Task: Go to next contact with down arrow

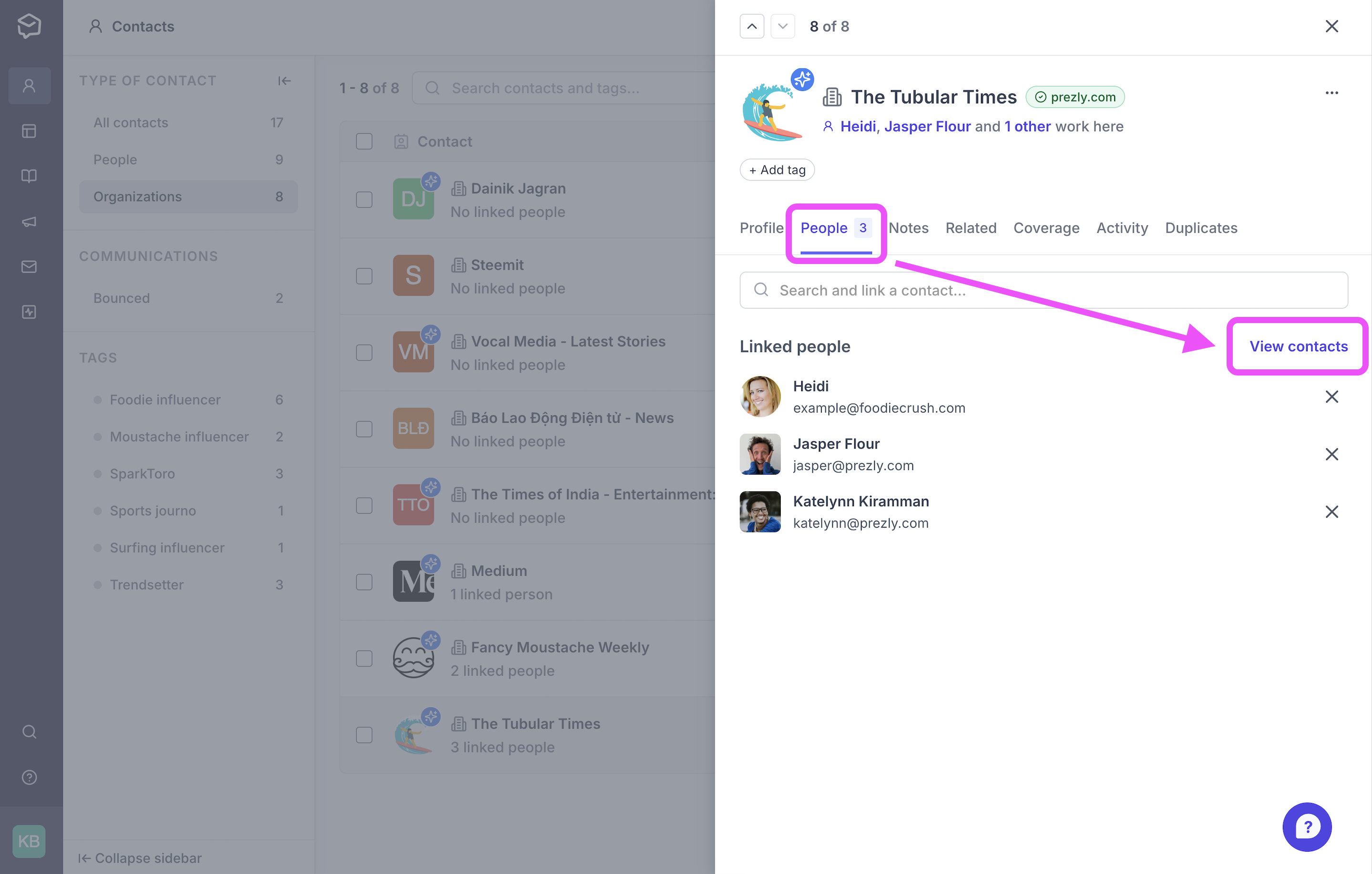Action: [782, 26]
